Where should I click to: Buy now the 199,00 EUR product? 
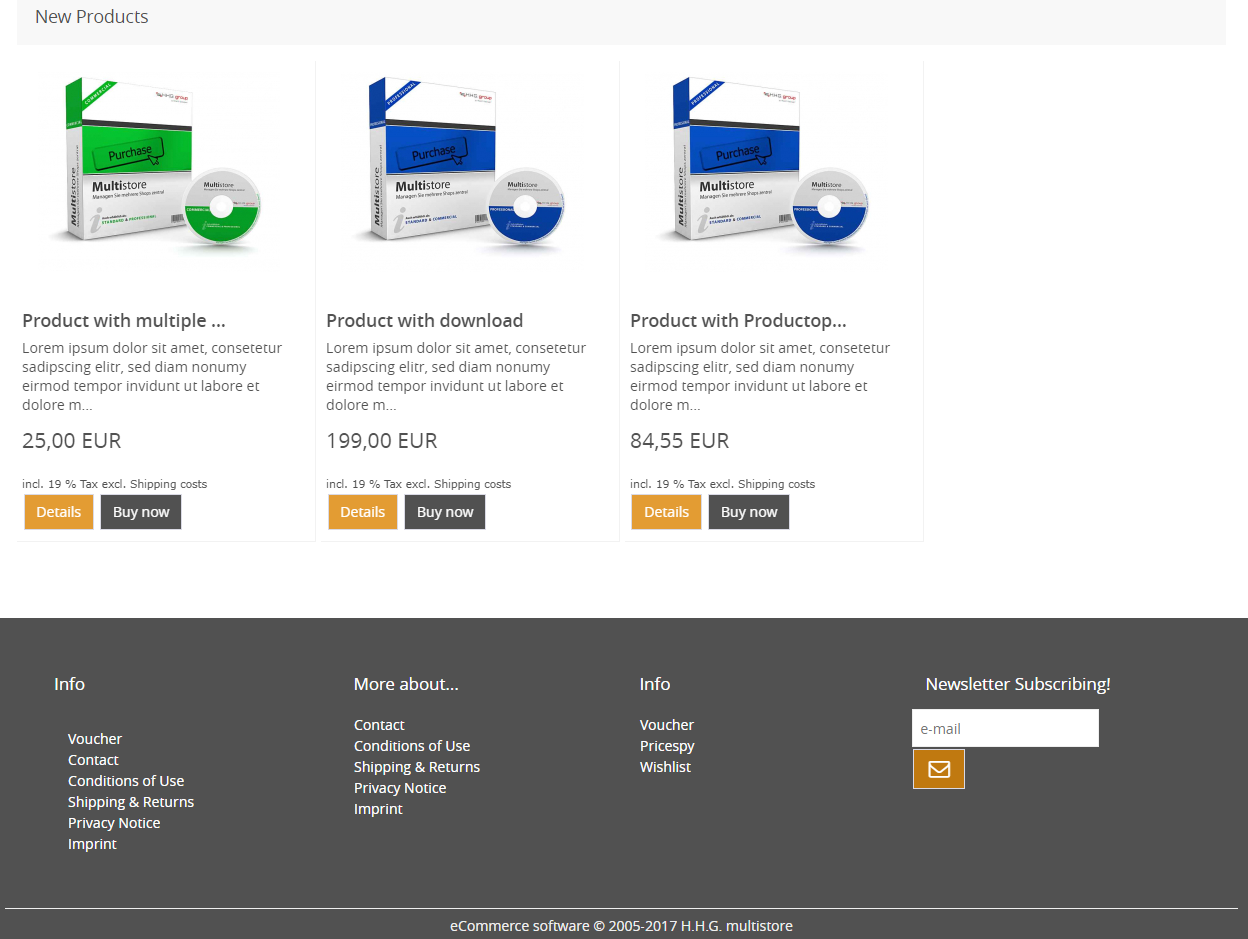point(445,512)
